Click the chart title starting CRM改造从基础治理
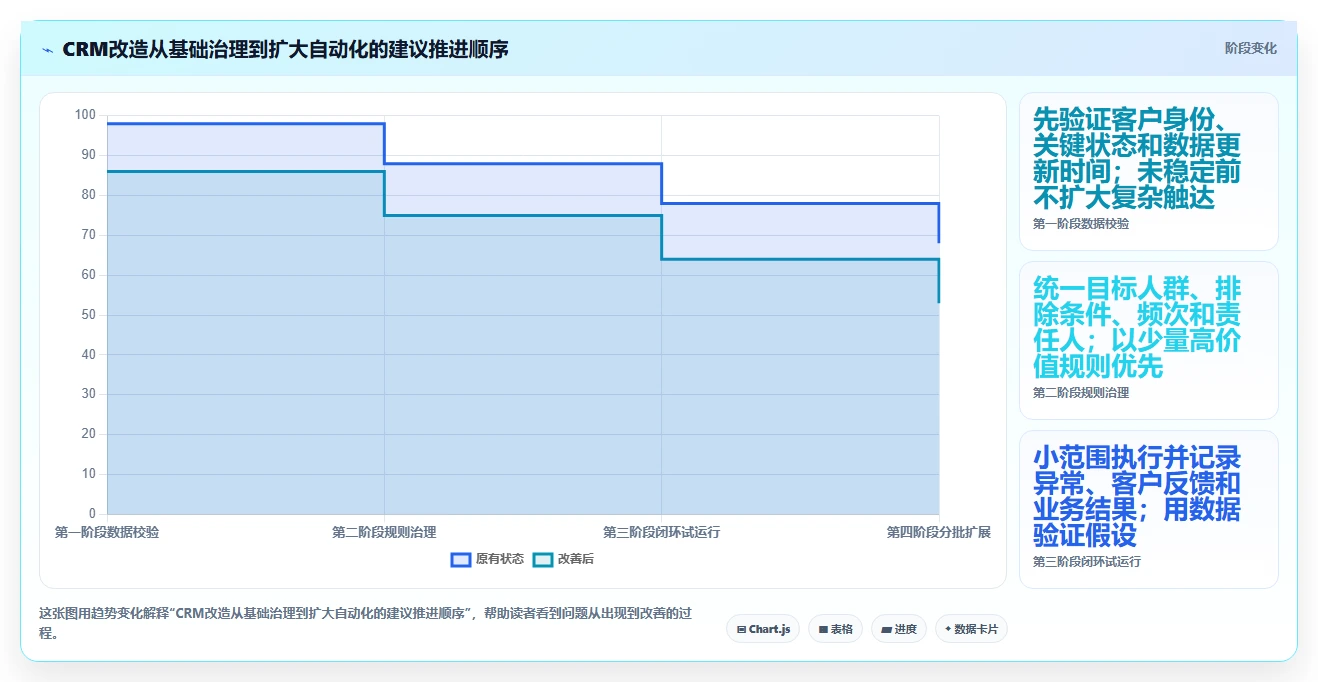The image size is (1318, 682). (285, 48)
